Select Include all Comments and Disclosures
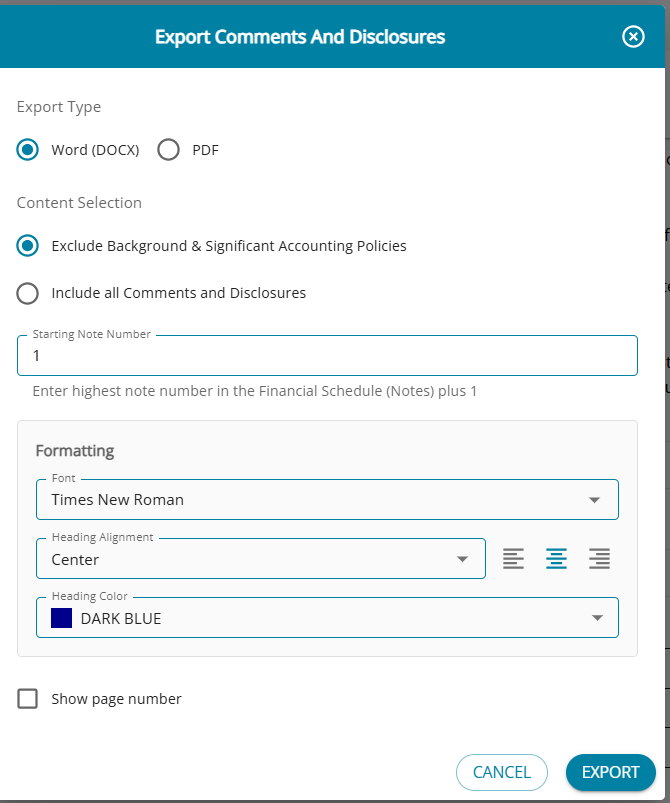This screenshot has height=803, width=670. click(28, 293)
